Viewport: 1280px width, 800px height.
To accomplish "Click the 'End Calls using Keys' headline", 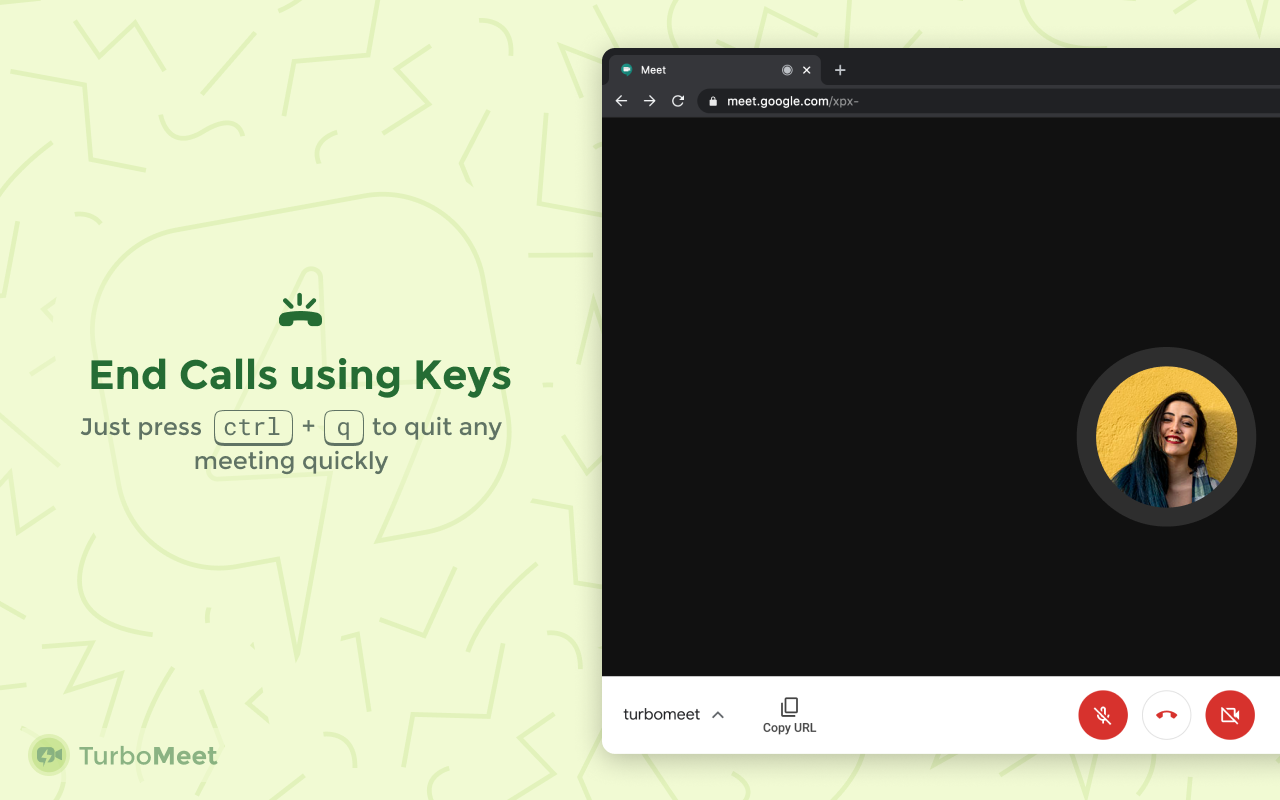I will [300, 375].
